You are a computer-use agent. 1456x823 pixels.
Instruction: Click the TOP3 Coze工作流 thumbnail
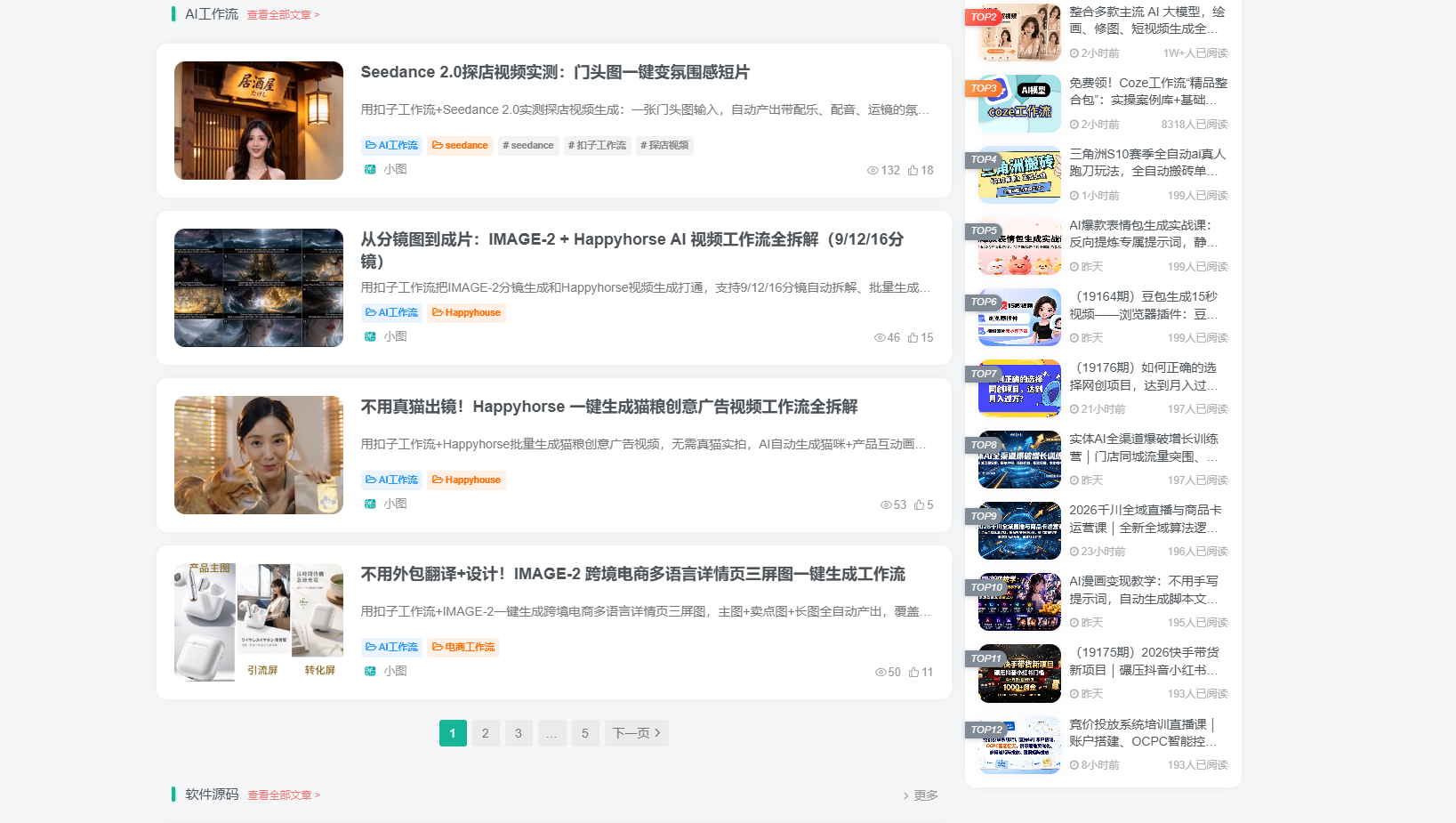tap(1019, 103)
